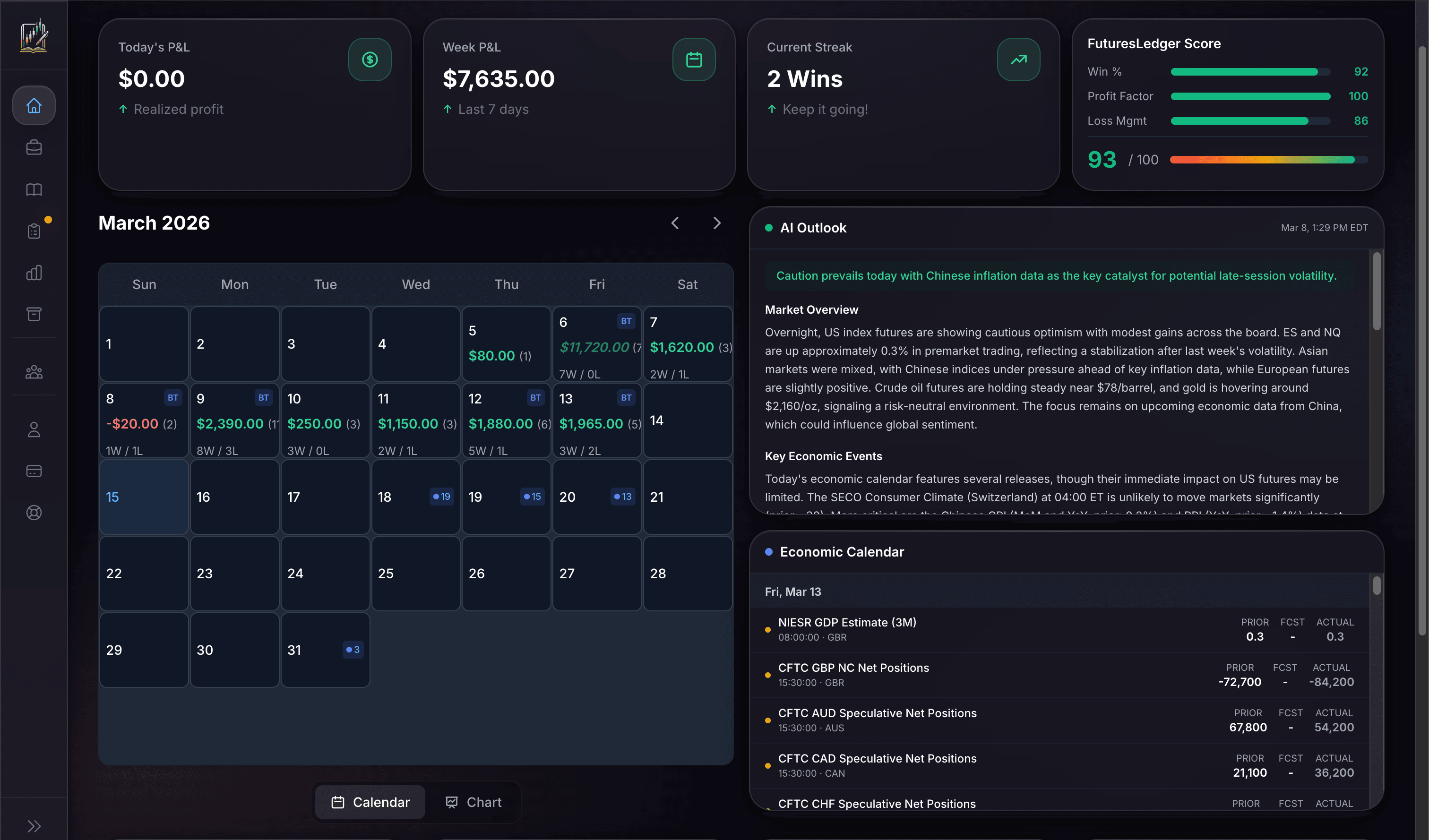The width and height of the screenshot is (1429, 840).
Task: Open the briefcase trades icon in sidebar
Action: (34, 147)
